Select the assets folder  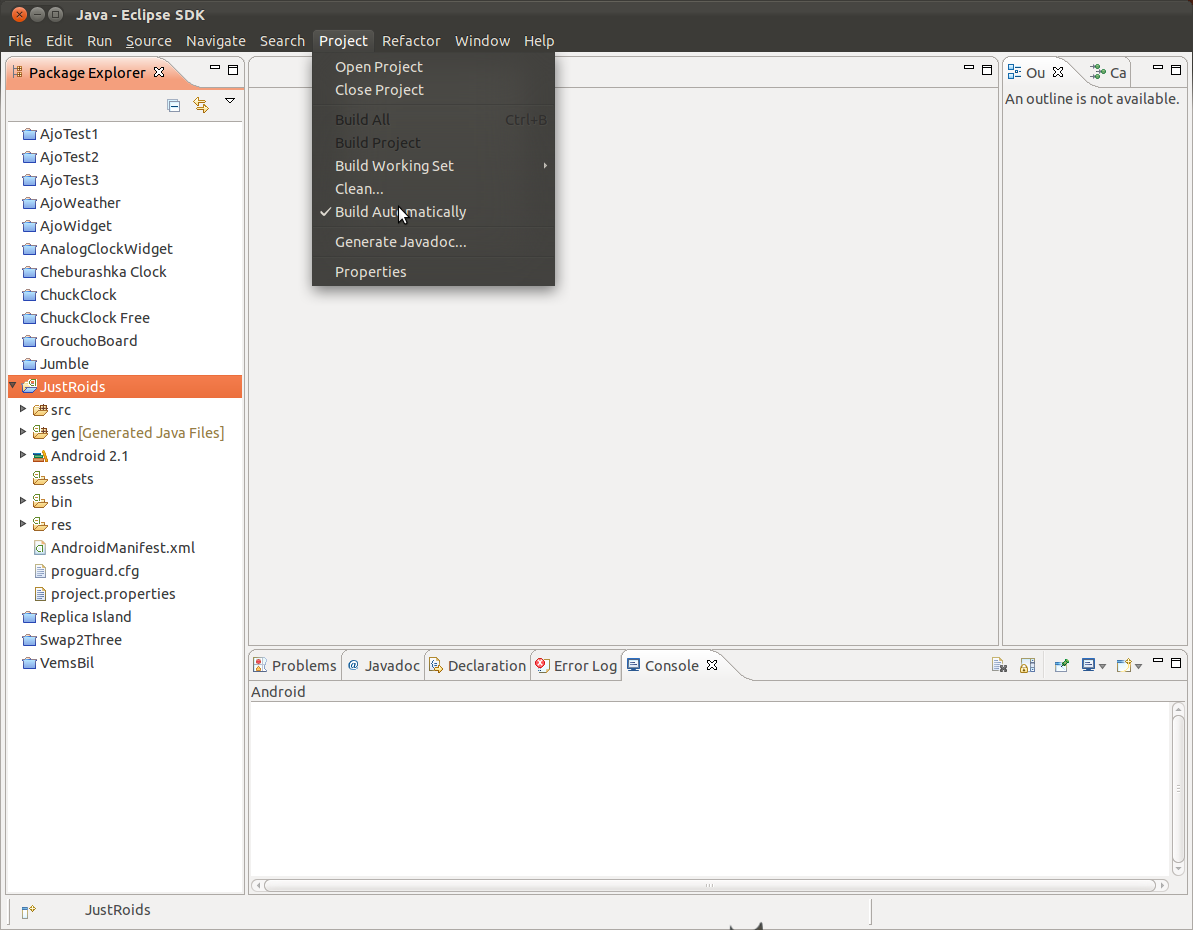tap(63, 479)
